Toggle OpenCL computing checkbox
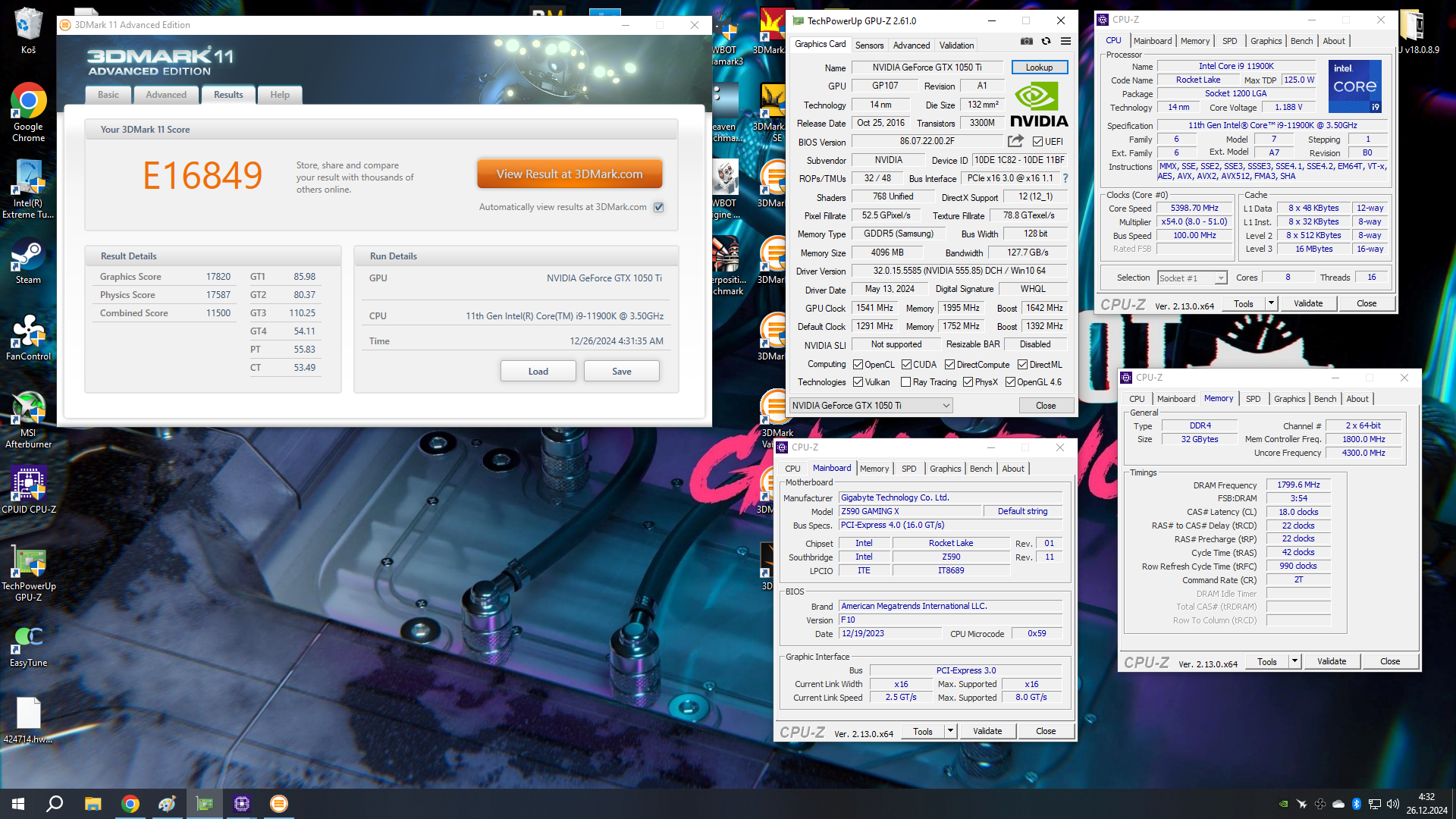Screen dimensions: 1456x819 [858, 365]
